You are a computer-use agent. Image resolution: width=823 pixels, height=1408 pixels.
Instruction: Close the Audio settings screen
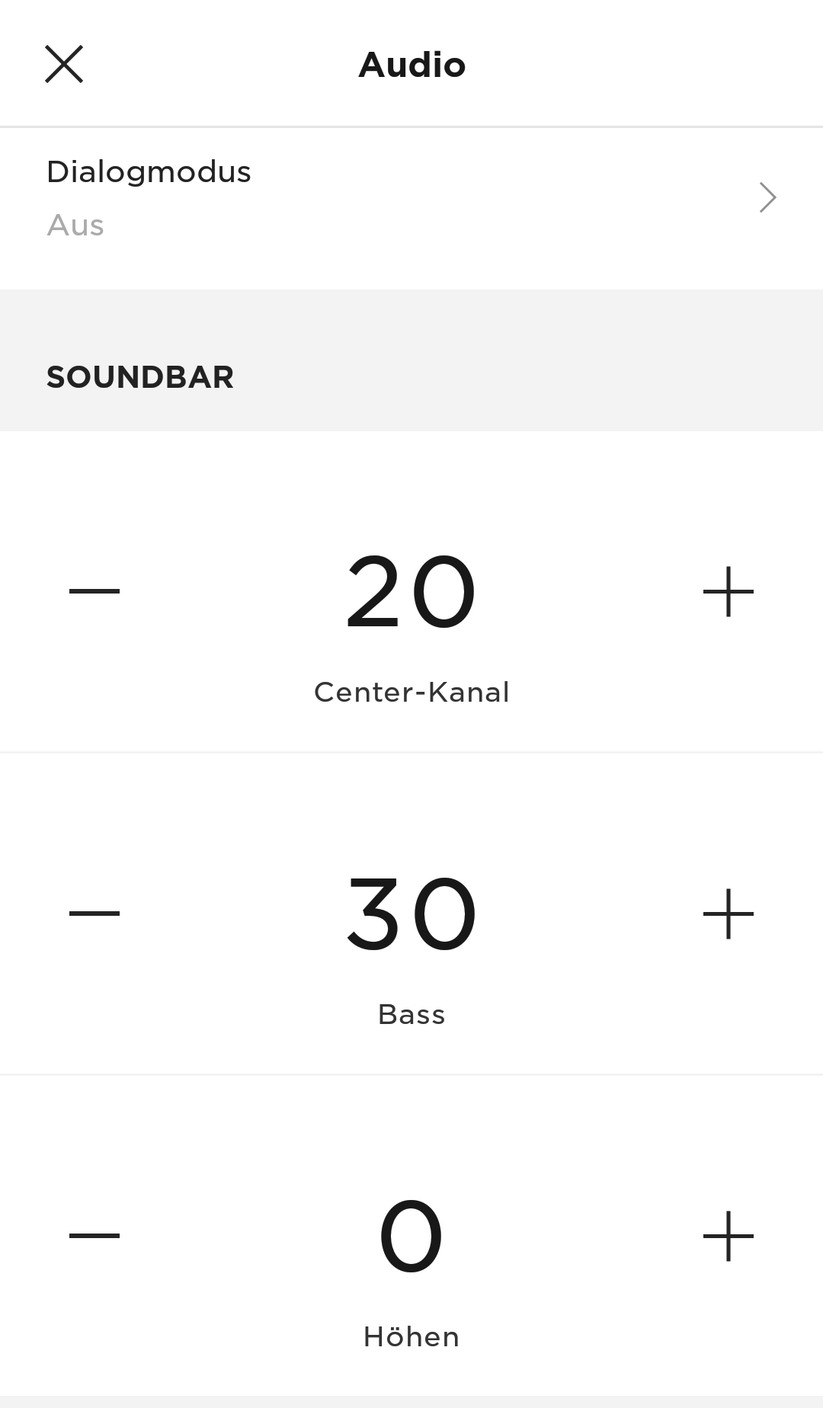(x=64, y=65)
